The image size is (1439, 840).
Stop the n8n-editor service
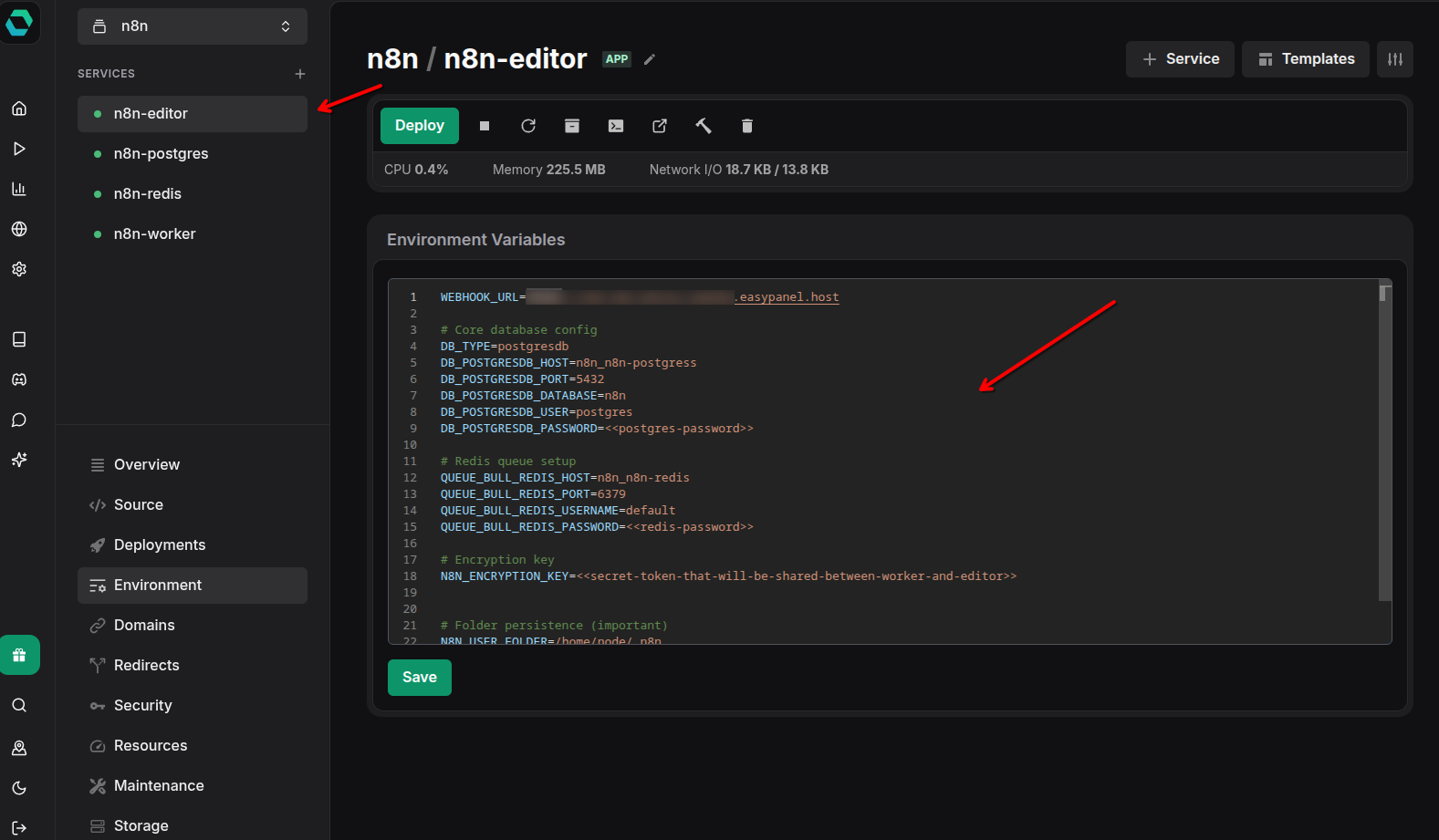(485, 126)
